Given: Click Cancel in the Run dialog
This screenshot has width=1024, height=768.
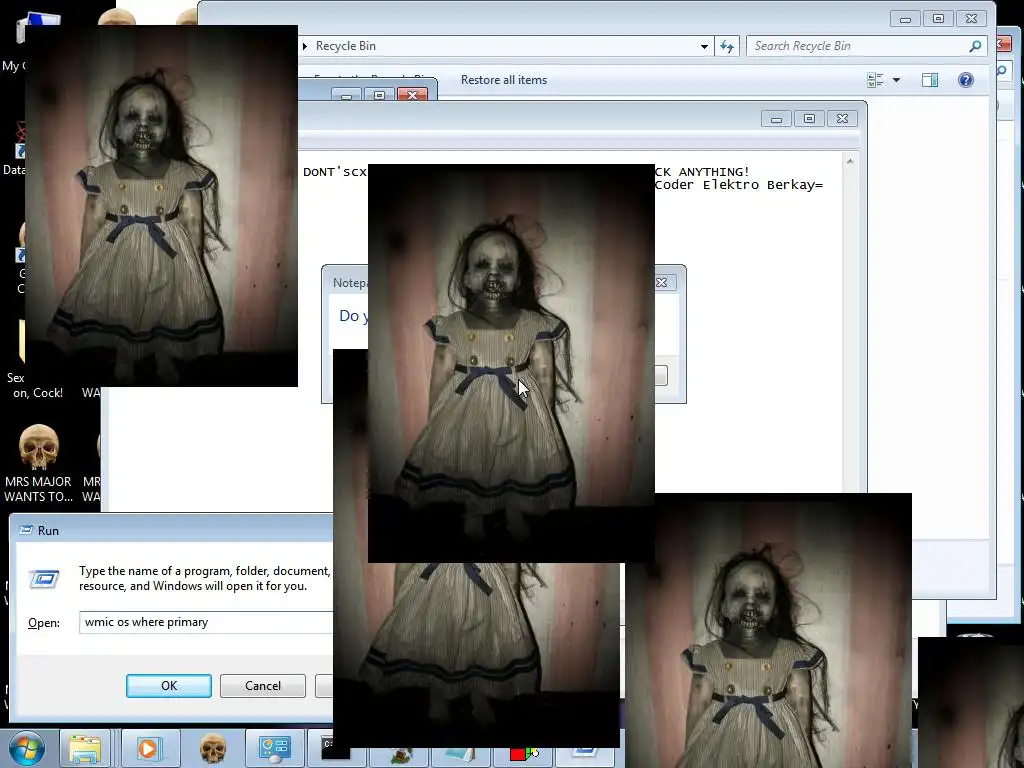Looking at the screenshot, I should (263, 686).
